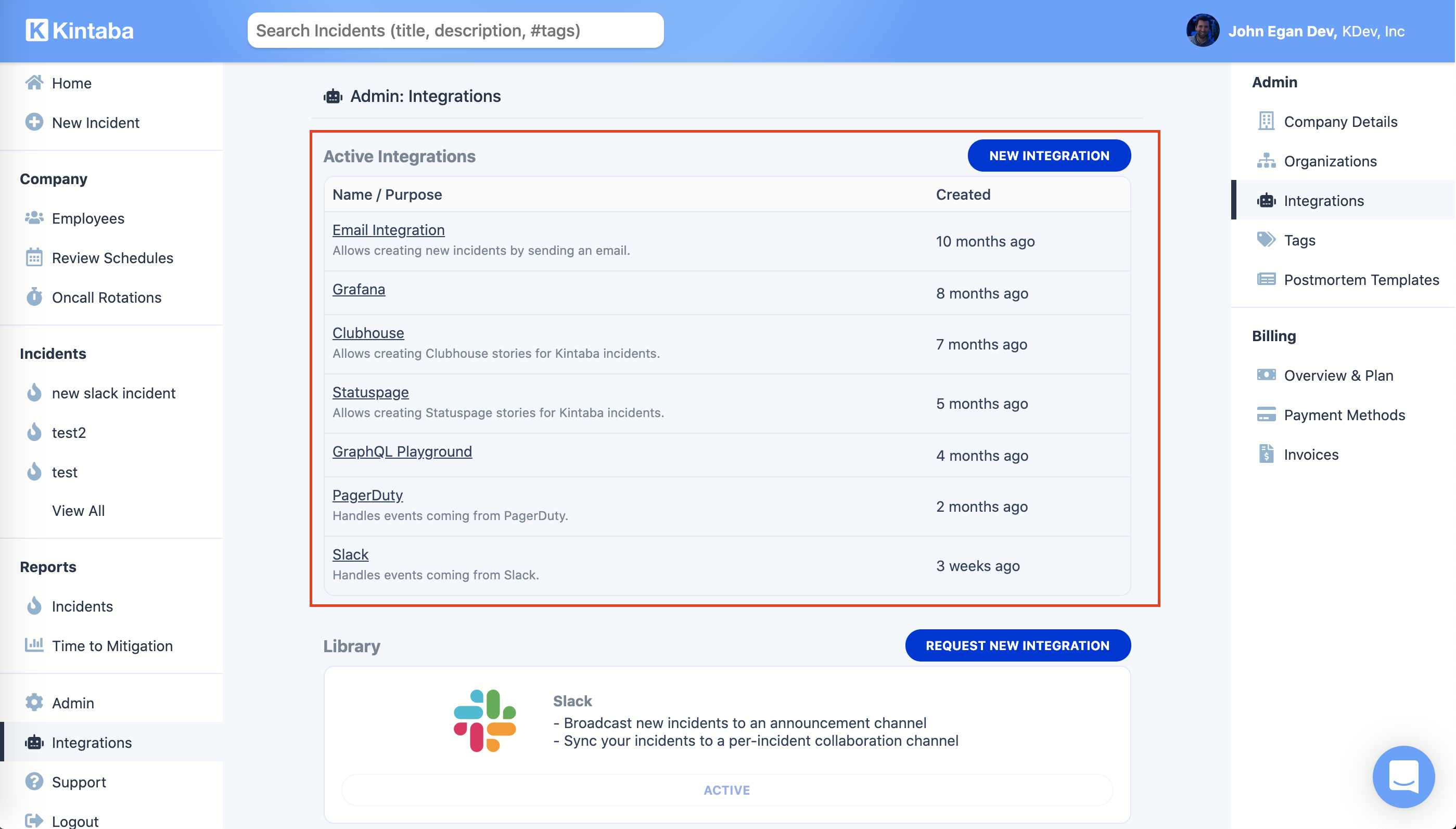This screenshot has width=1456, height=829.
Task: Open the GraphQL Playground link
Action: [402, 451]
